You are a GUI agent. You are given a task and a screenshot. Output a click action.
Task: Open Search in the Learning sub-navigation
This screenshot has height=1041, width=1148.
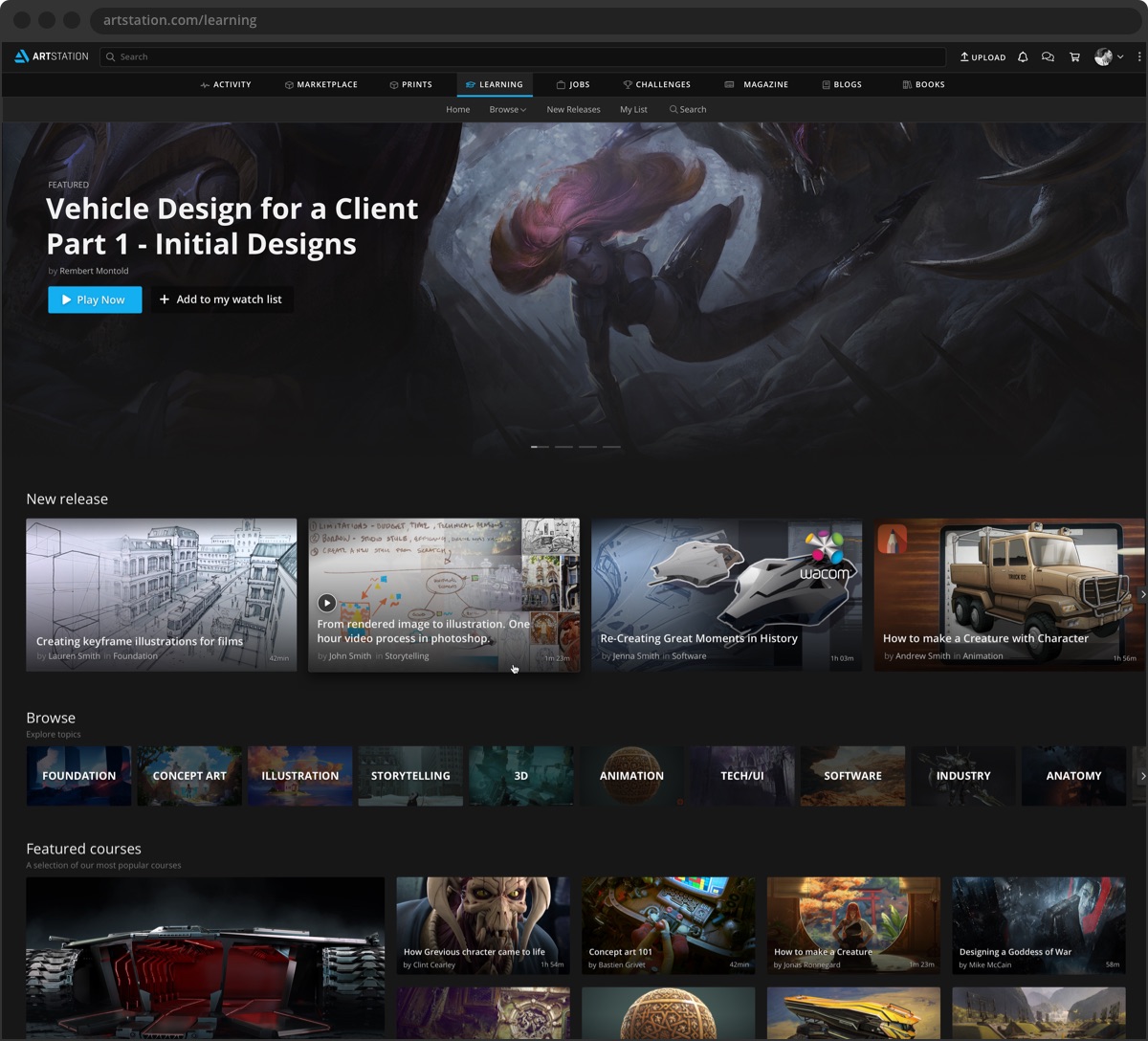(687, 109)
